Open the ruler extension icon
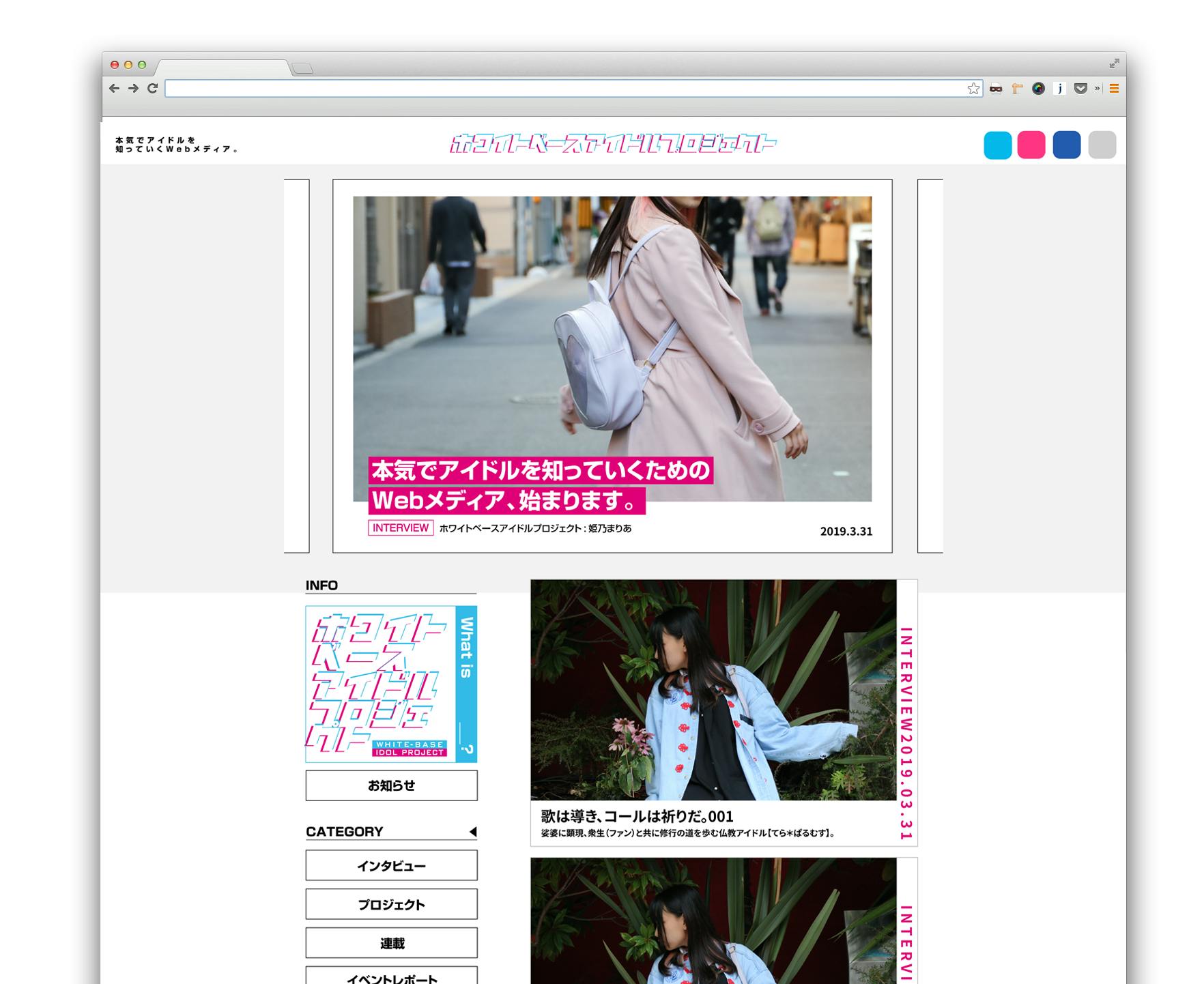Screen dimensions: 1204x984 pyautogui.click(x=1017, y=89)
